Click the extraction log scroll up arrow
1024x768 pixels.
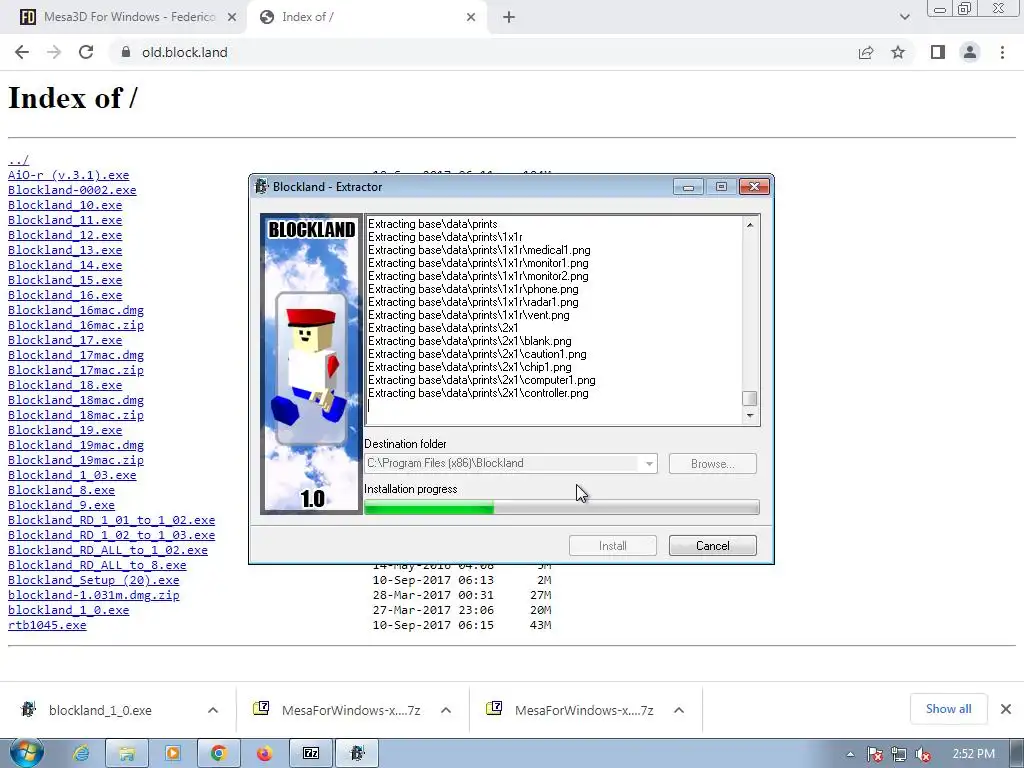click(x=750, y=225)
